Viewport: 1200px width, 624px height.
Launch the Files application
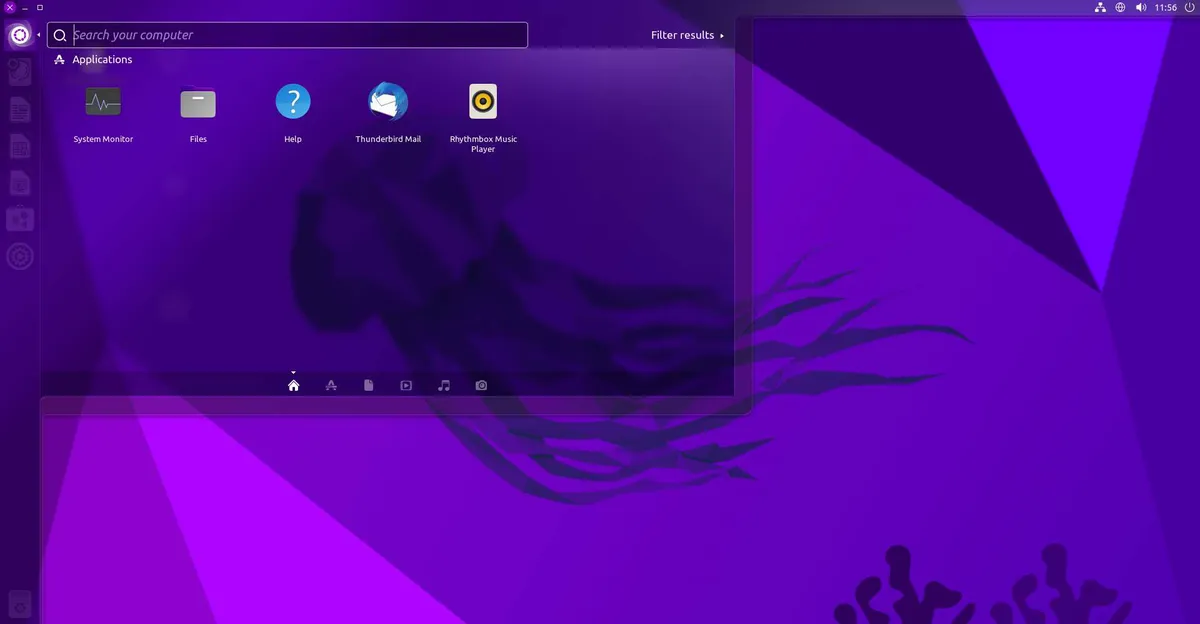pyautogui.click(x=198, y=102)
